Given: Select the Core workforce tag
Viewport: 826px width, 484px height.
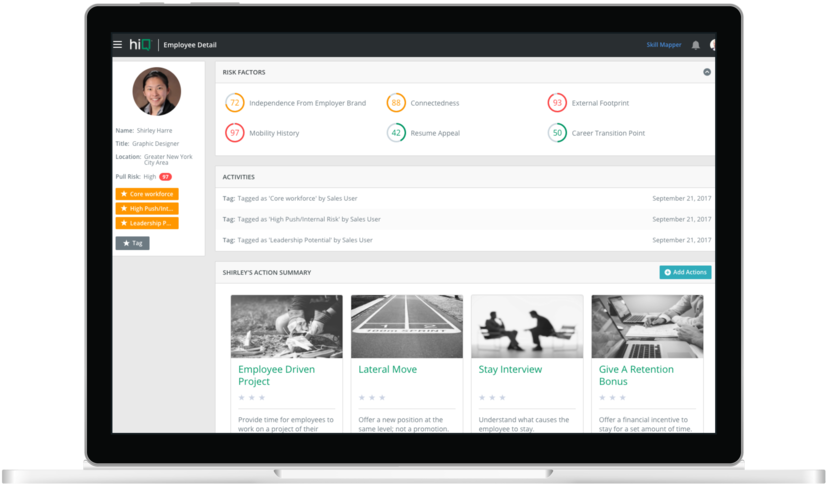Looking at the screenshot, I should [146, 194].
